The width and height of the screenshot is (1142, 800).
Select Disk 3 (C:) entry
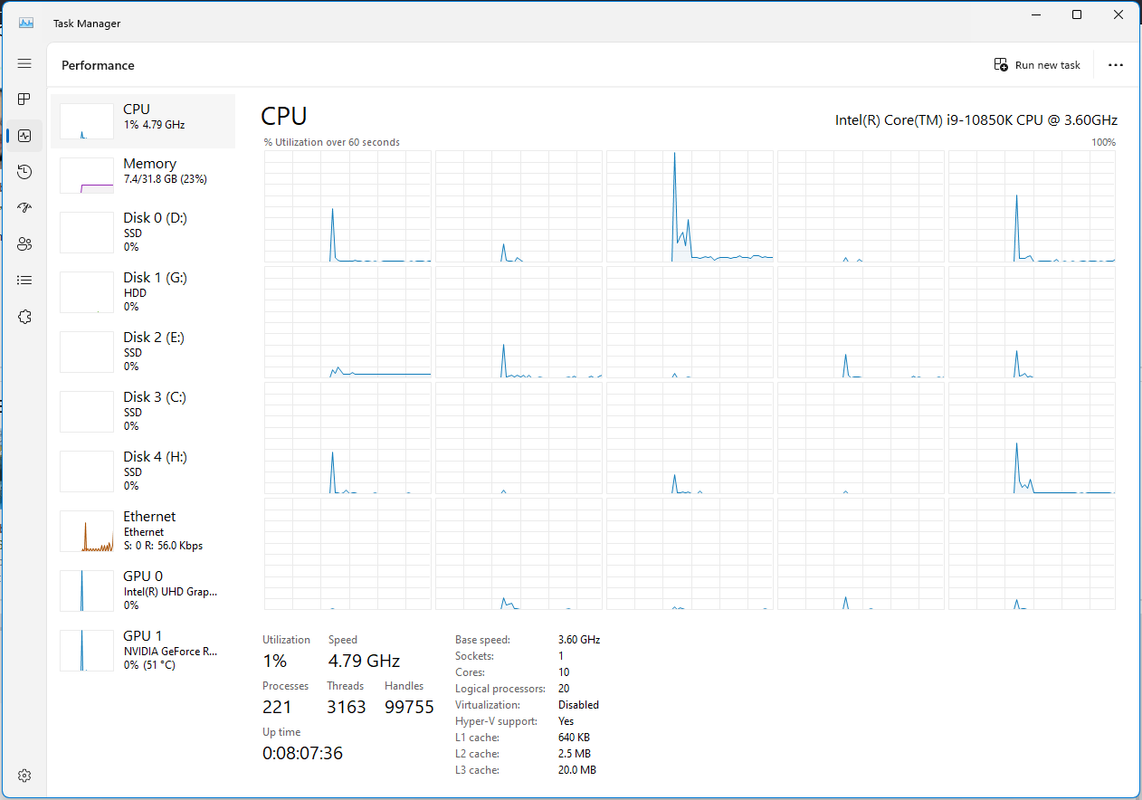[x=143, y=411]
